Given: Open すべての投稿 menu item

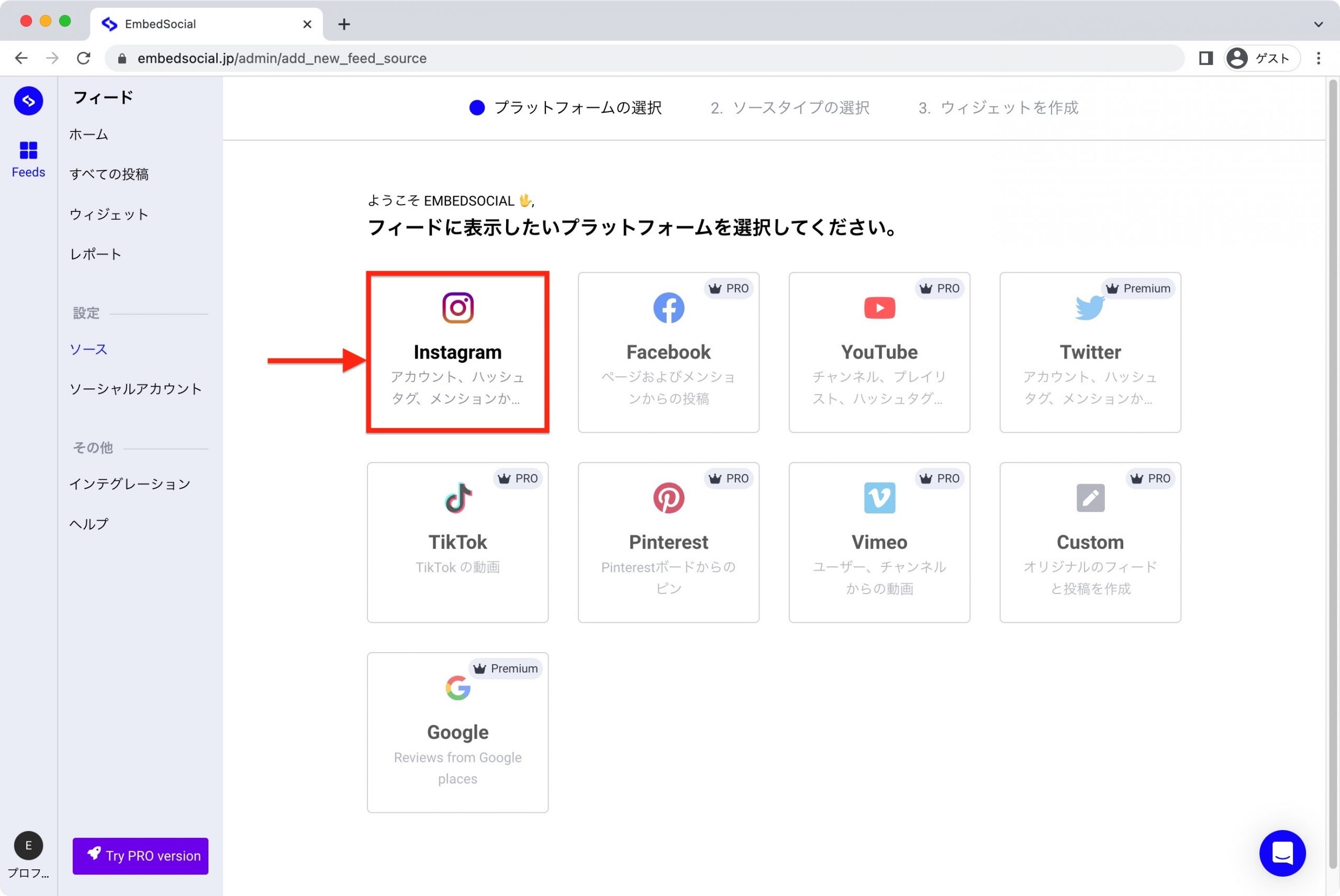Looking at the screenshot, I should (x=109, y=174).
